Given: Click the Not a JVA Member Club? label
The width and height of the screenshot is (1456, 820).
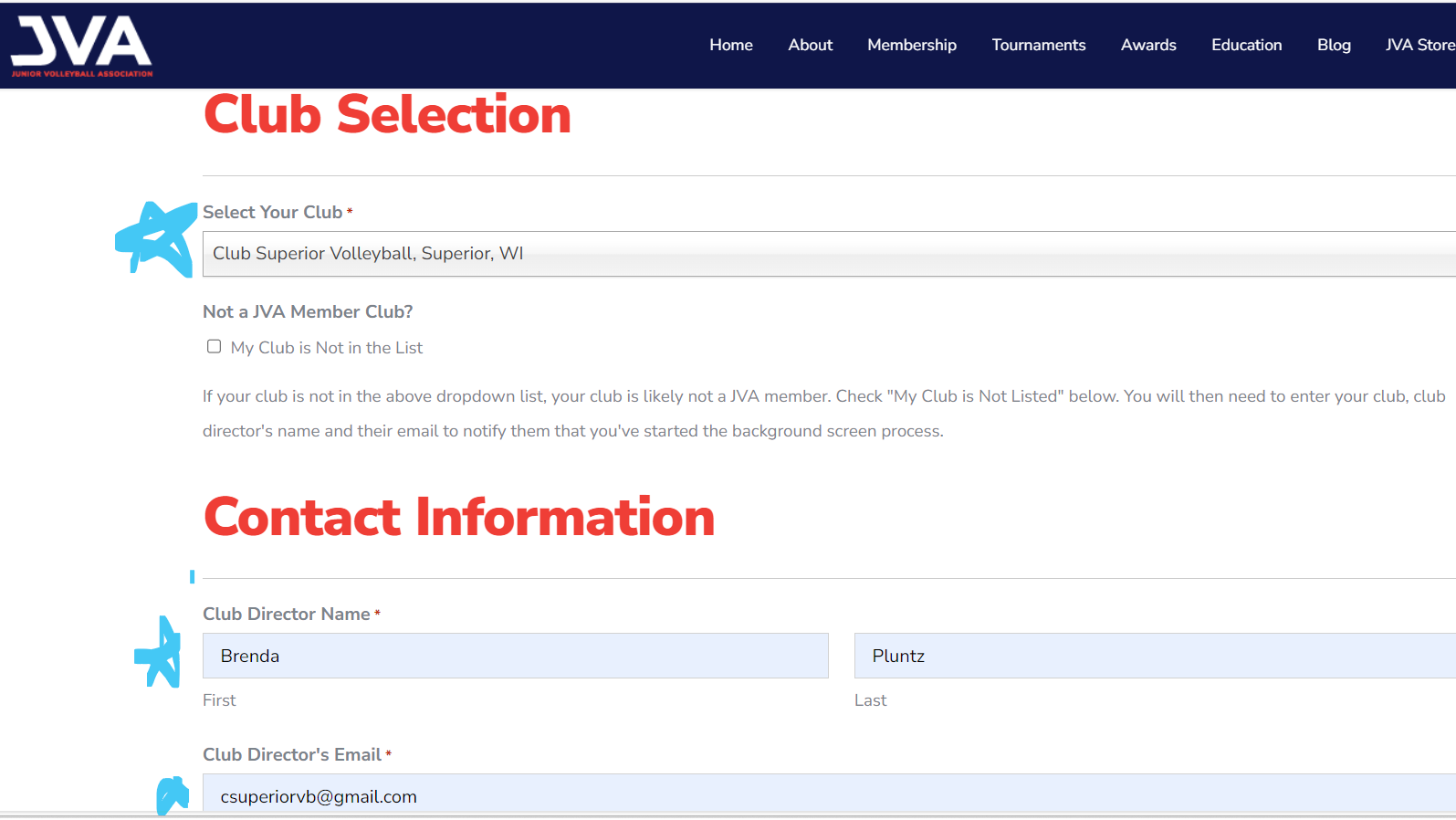Looking at the screenshot, I should coord(308,312).
